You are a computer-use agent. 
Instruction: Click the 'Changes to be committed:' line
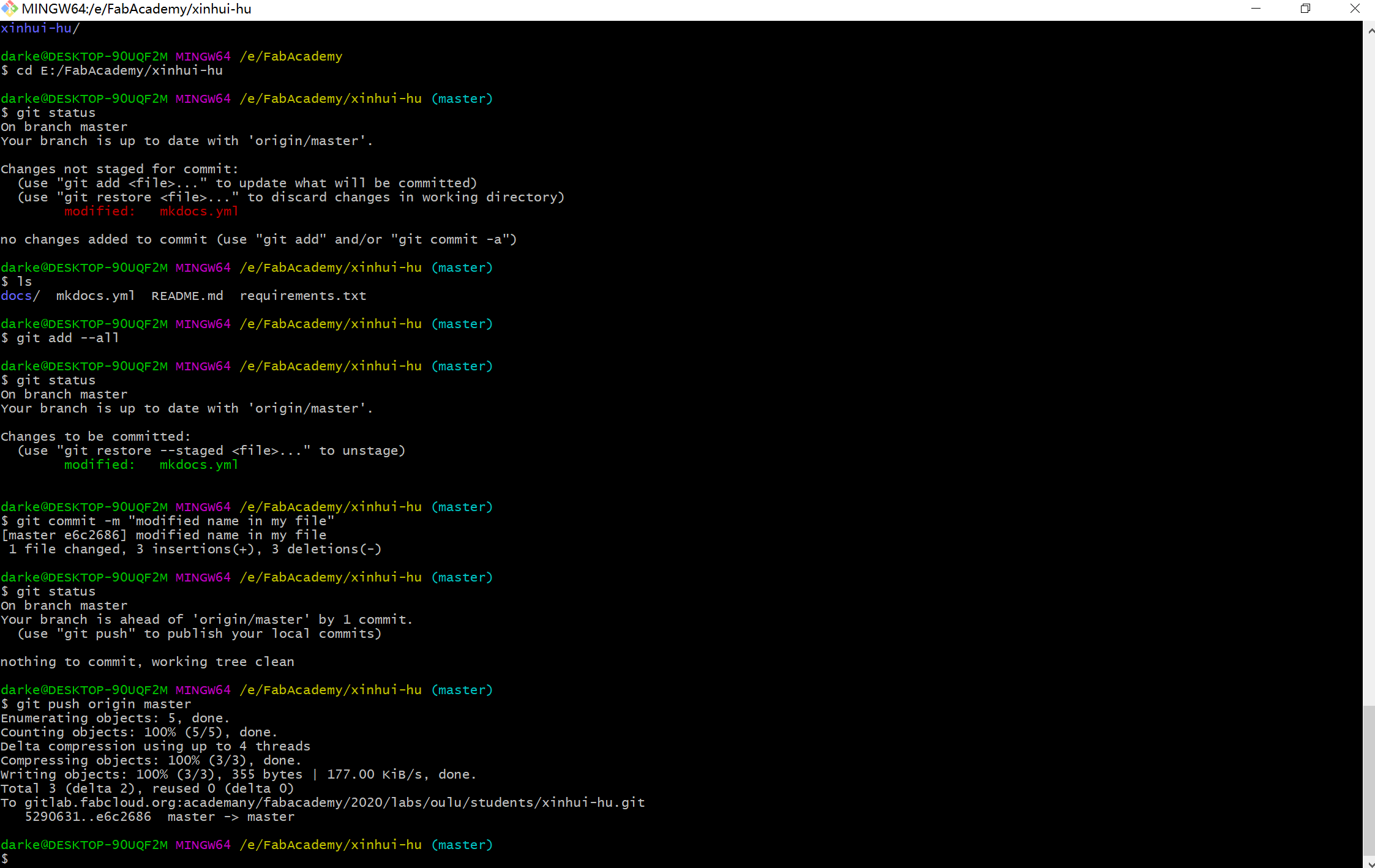tap(96, 436)
